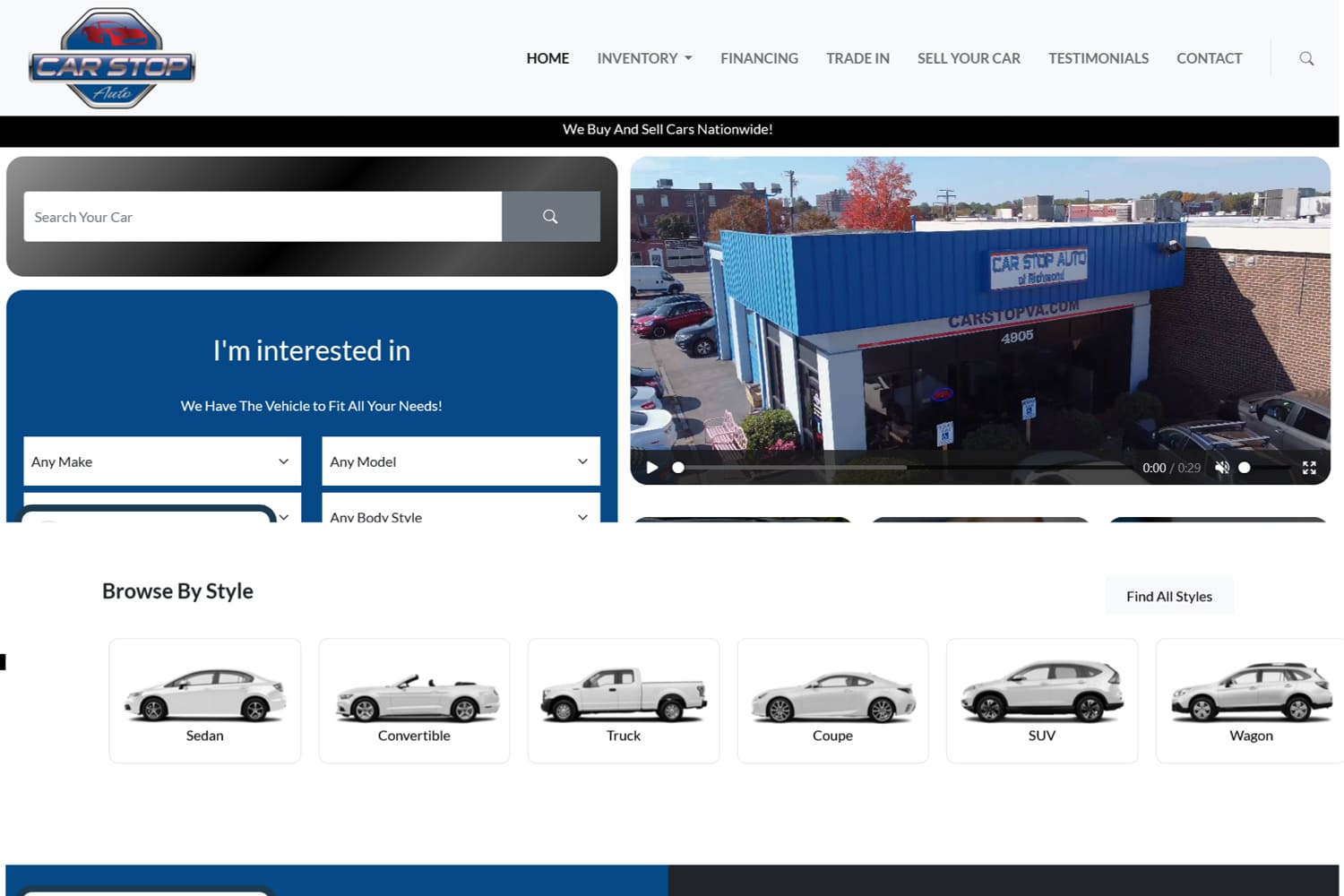Go to the CONTACT page
Viewport: 1344px width, 896px height.
coord(1209,58)
